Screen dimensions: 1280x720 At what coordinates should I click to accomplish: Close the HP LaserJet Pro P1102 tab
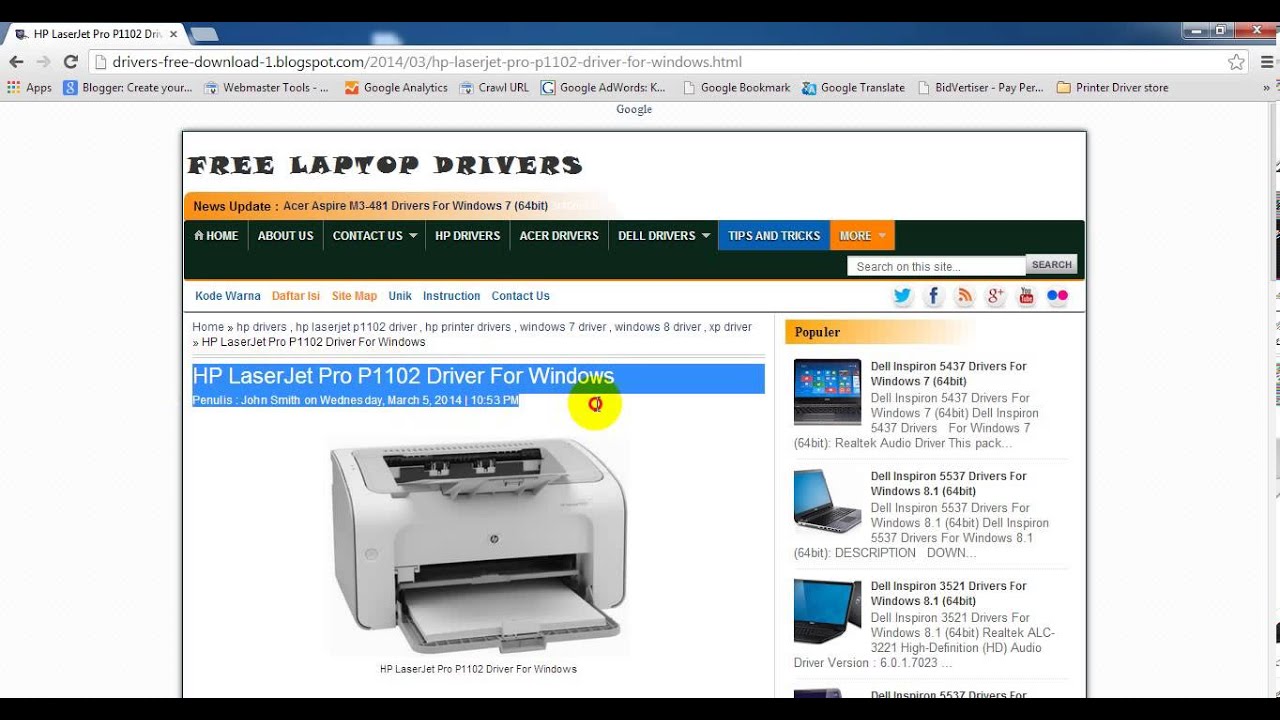(173, 34)
